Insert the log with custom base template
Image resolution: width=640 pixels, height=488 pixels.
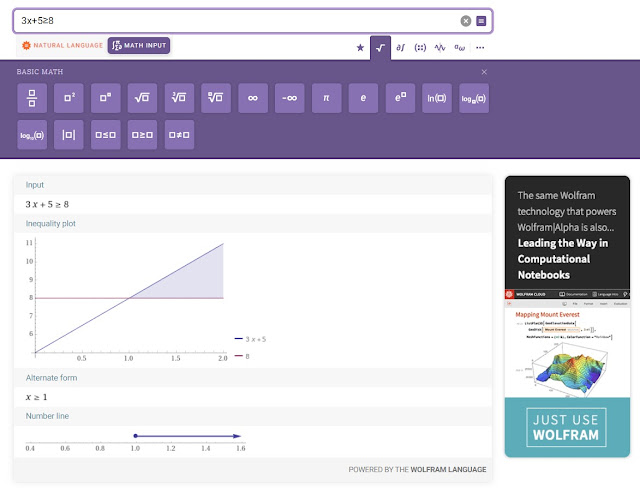[474, 98]
